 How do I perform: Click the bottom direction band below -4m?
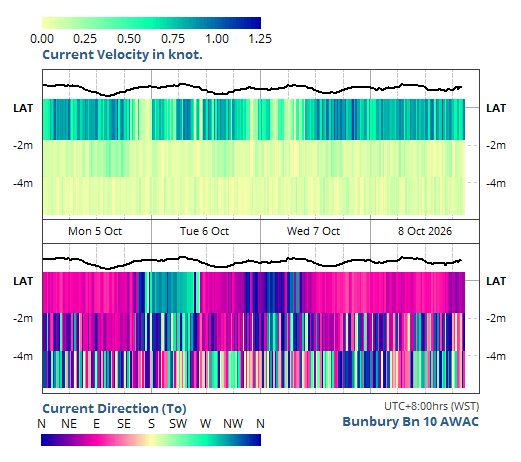[x=254, y=369]
